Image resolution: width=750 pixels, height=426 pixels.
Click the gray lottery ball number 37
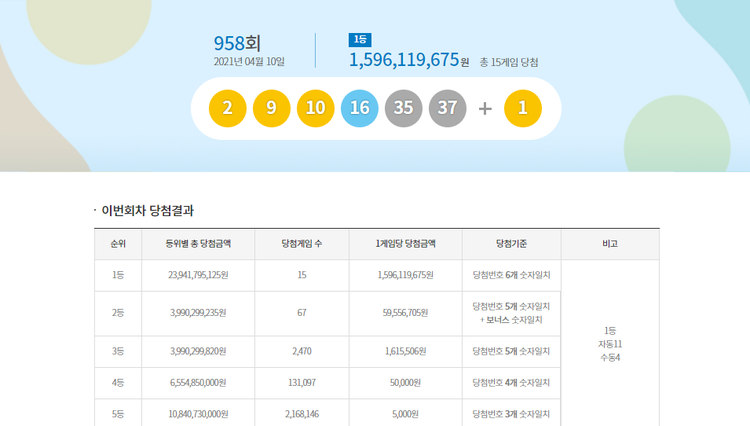click(448, 109)
